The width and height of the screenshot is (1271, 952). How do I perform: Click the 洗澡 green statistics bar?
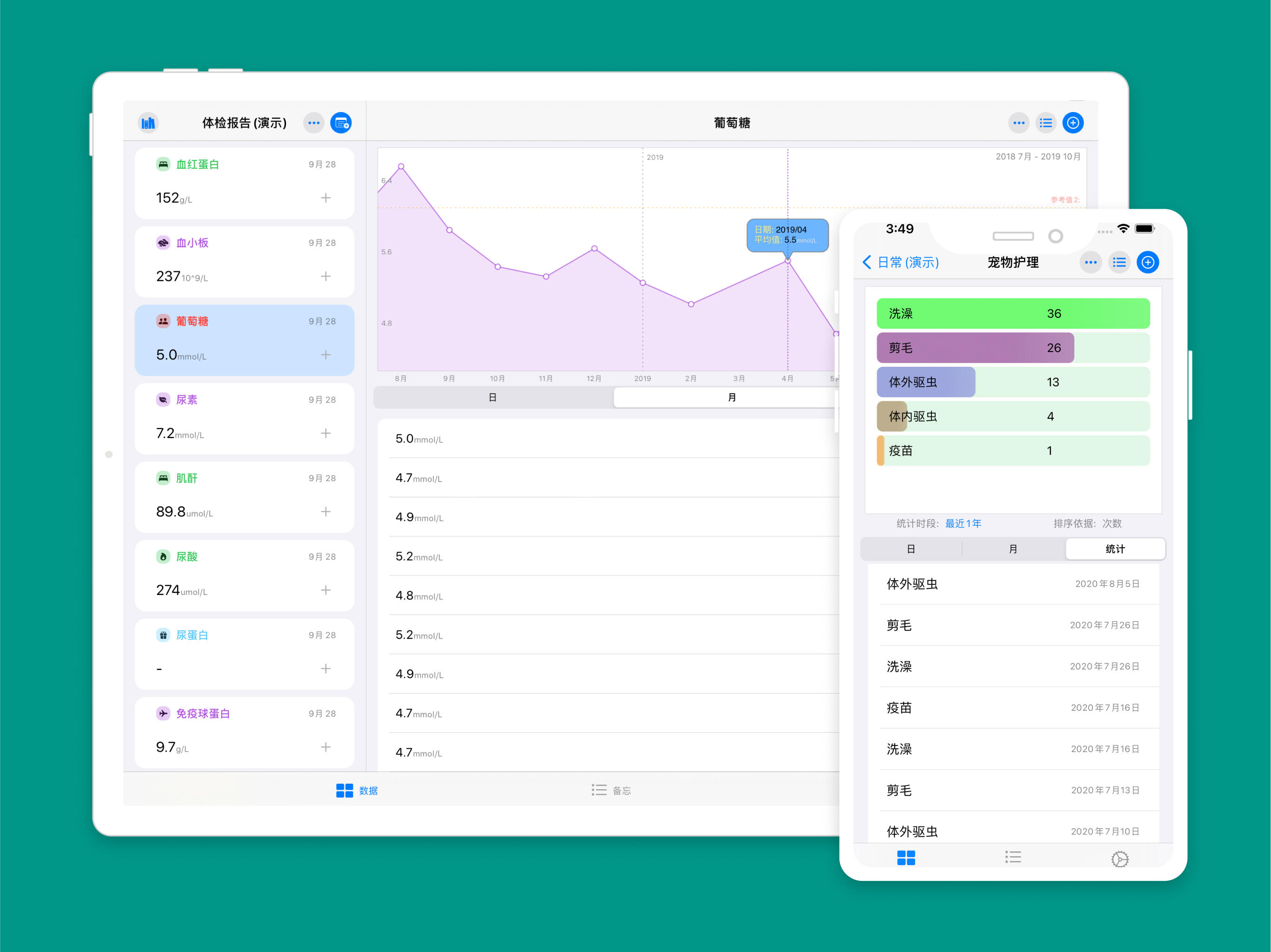pos(1012,313)
